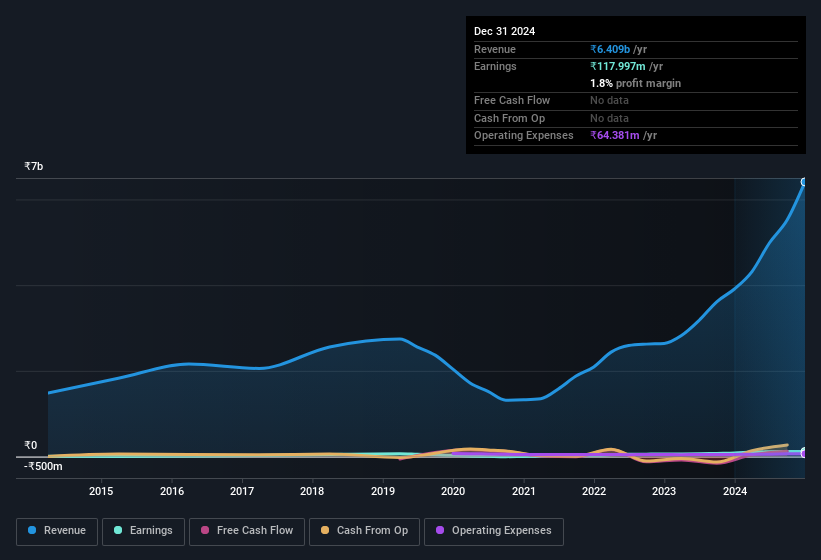
Task: Click the ₹7b y-axis label
Action: (x=34, y=166)
